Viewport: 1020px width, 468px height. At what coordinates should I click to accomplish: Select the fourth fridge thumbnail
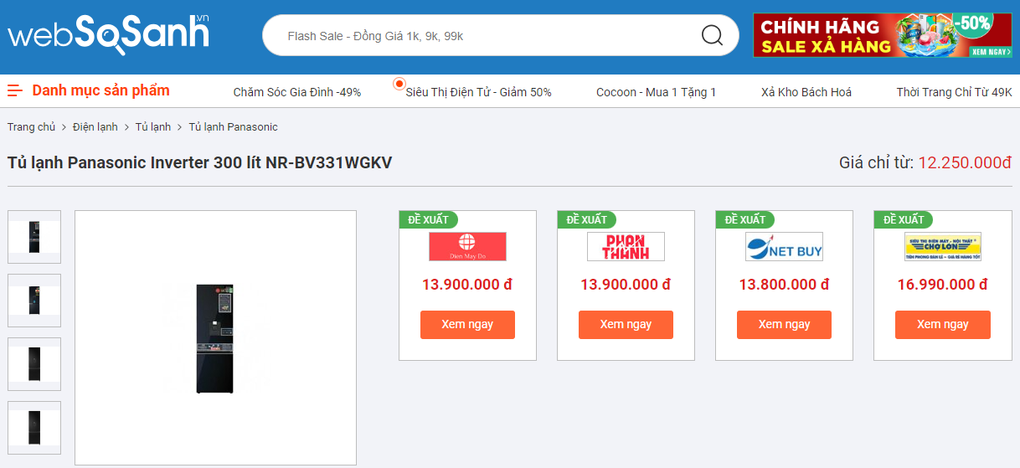click(34, 428)
